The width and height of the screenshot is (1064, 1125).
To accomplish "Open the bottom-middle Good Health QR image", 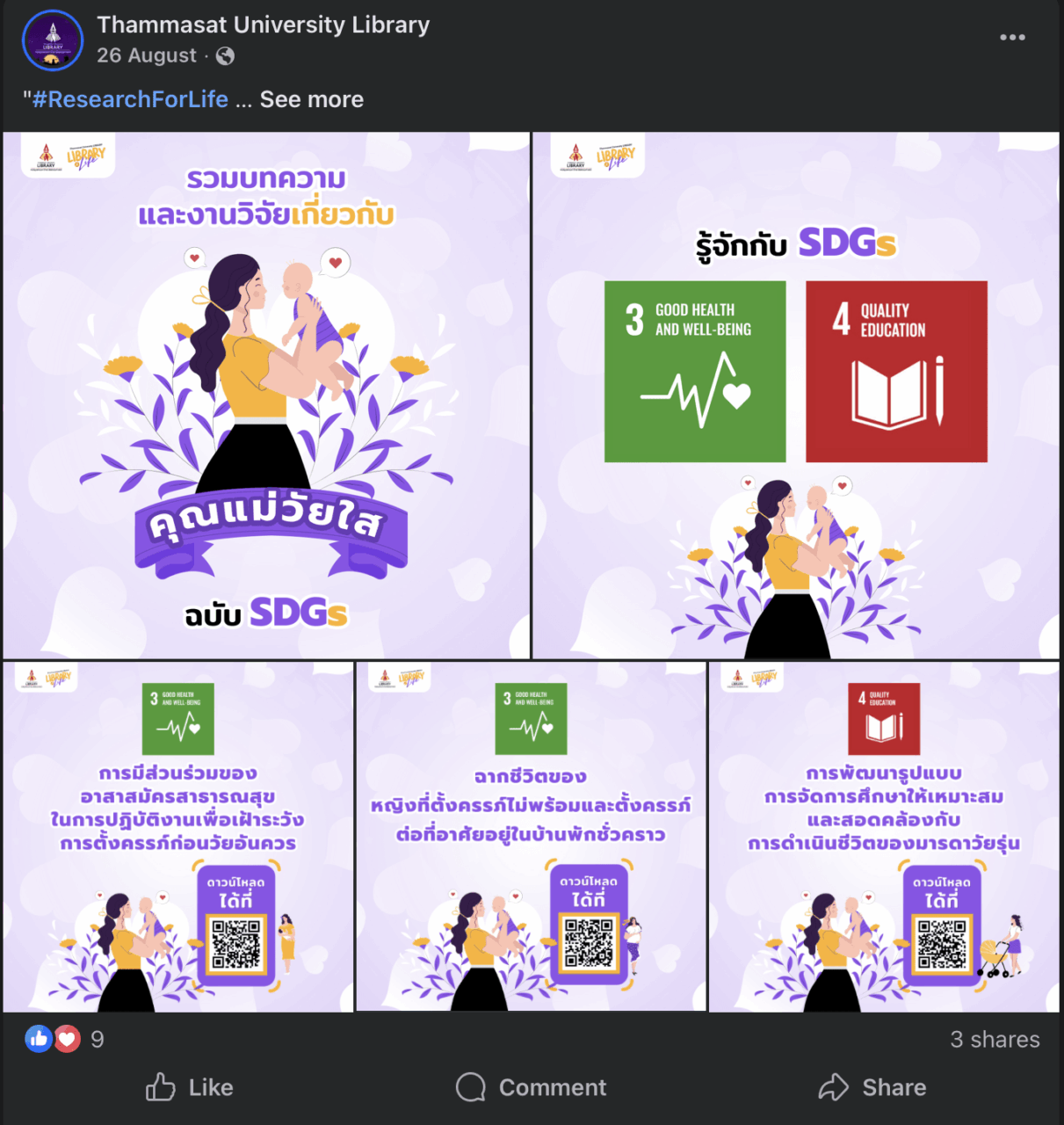I will coord(531,837).
